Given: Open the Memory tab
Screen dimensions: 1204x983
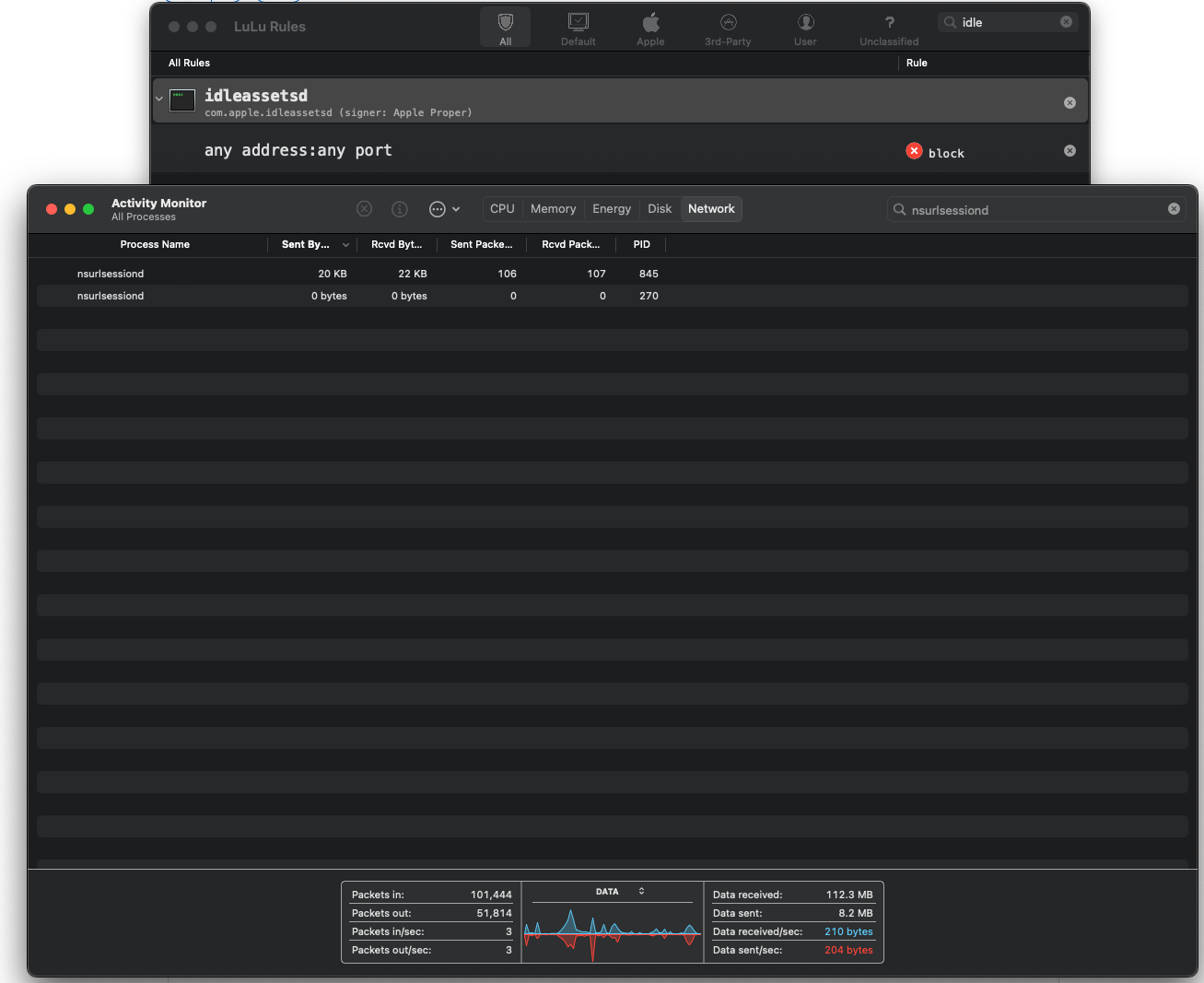Looking at the screenshot, I should point(553,209).
